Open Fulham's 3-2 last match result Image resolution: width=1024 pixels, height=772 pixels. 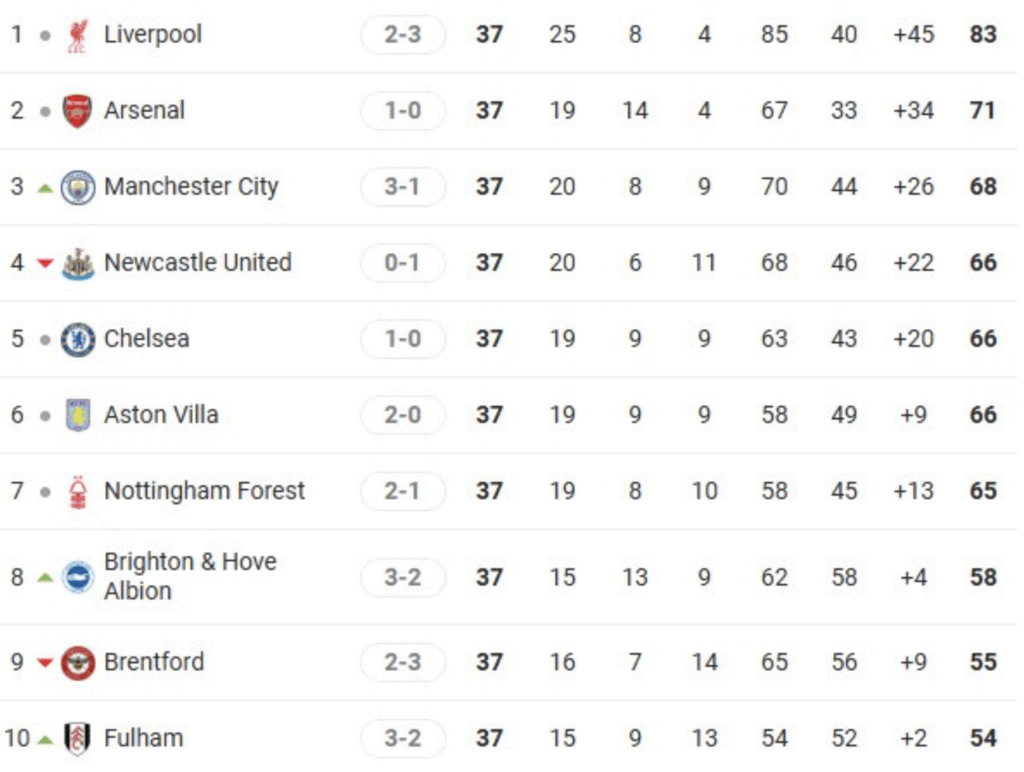(x=403, y=738)
